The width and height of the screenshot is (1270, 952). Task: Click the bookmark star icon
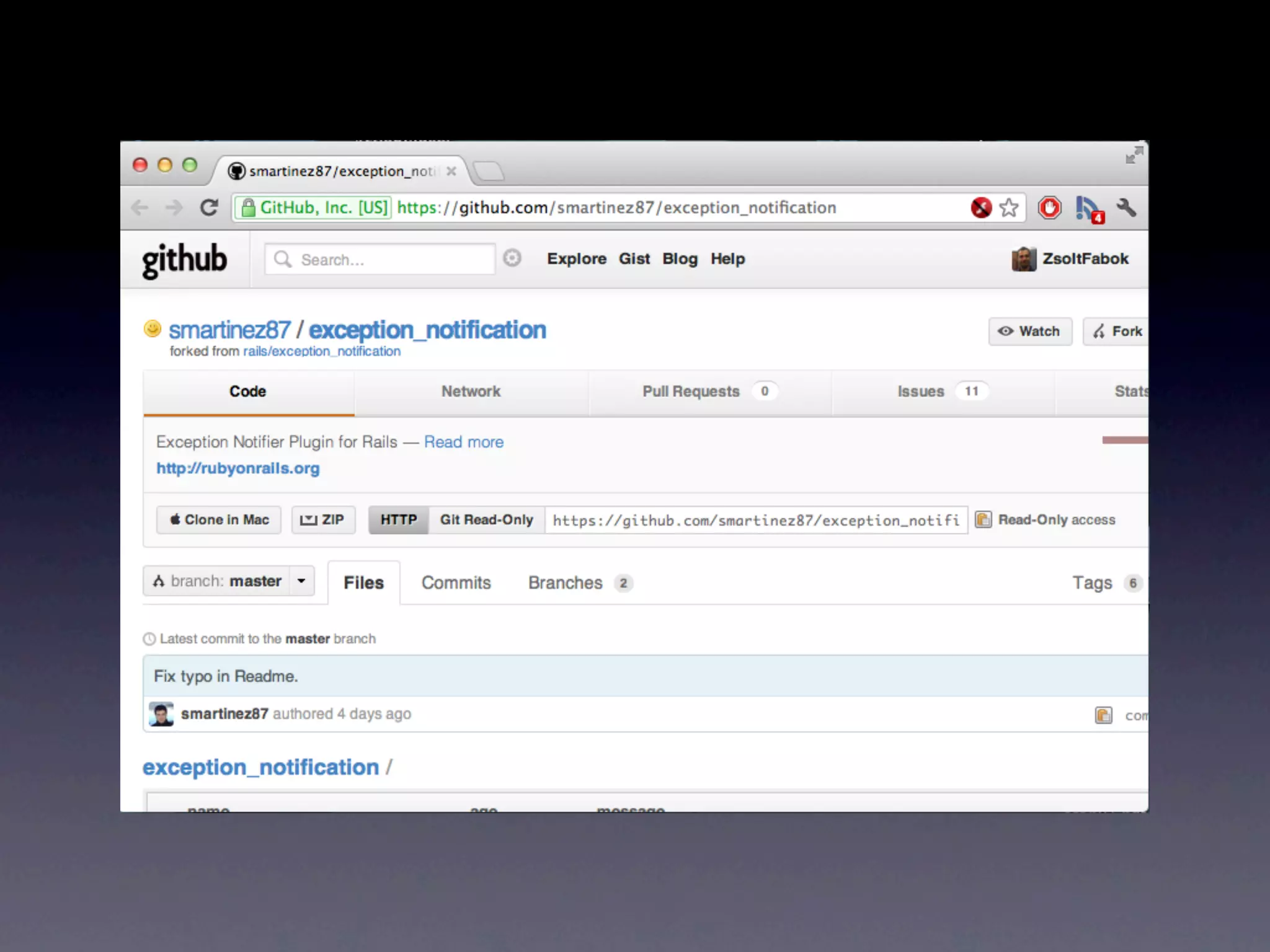coord(1009,208)
